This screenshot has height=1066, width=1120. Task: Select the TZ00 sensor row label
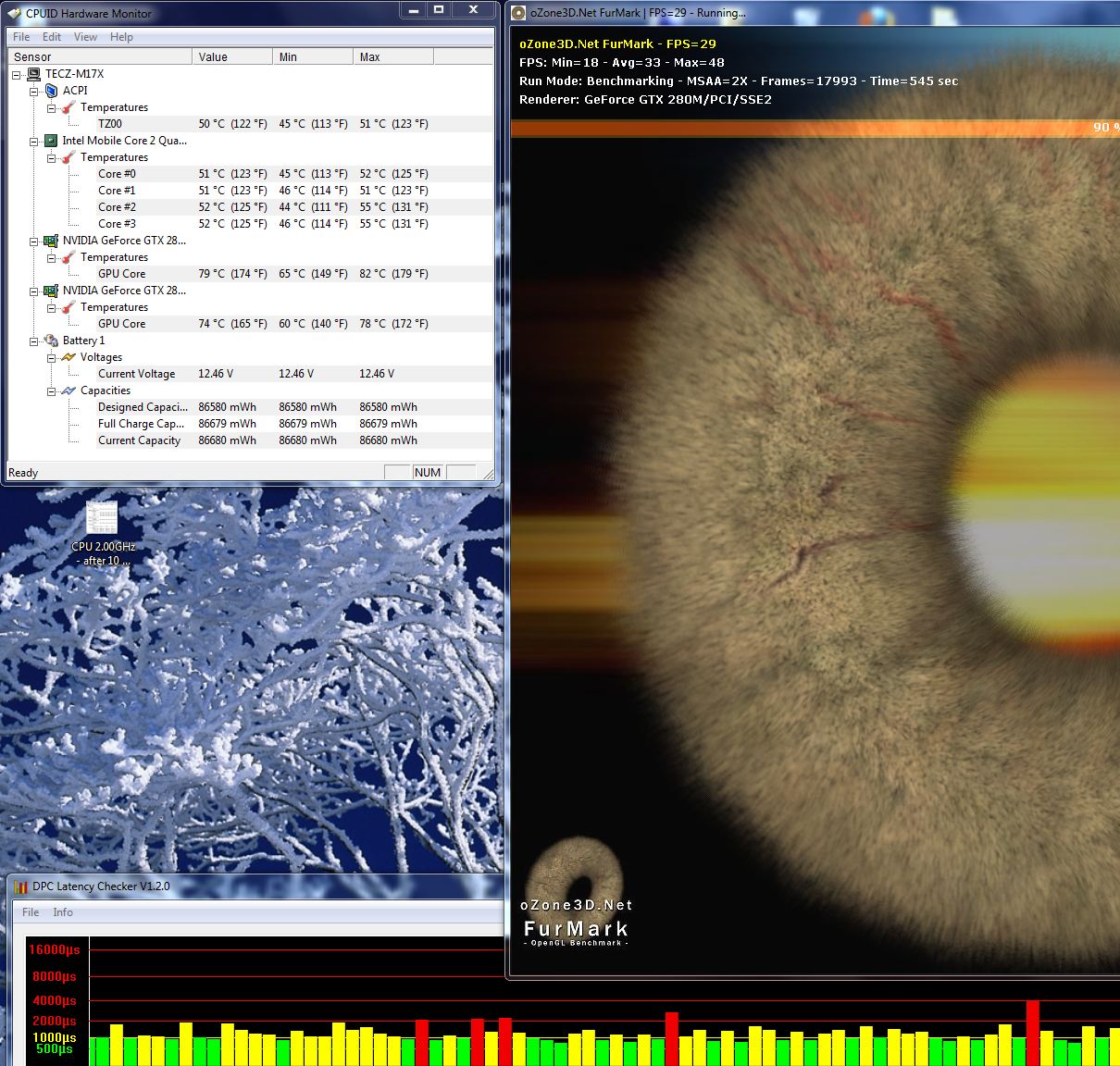coord(110,124)
